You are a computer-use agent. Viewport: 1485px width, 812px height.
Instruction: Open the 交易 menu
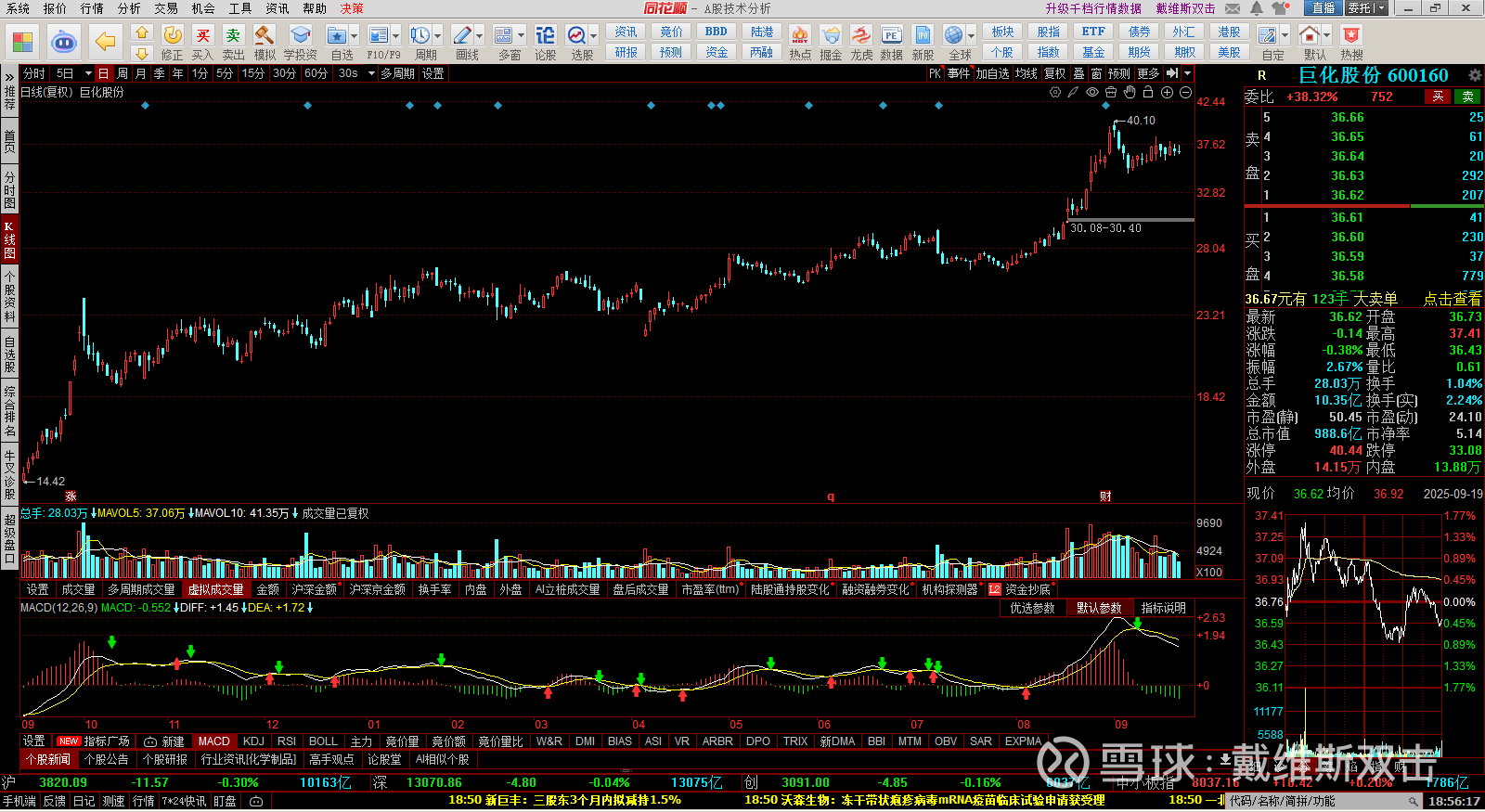click(166, 8)
